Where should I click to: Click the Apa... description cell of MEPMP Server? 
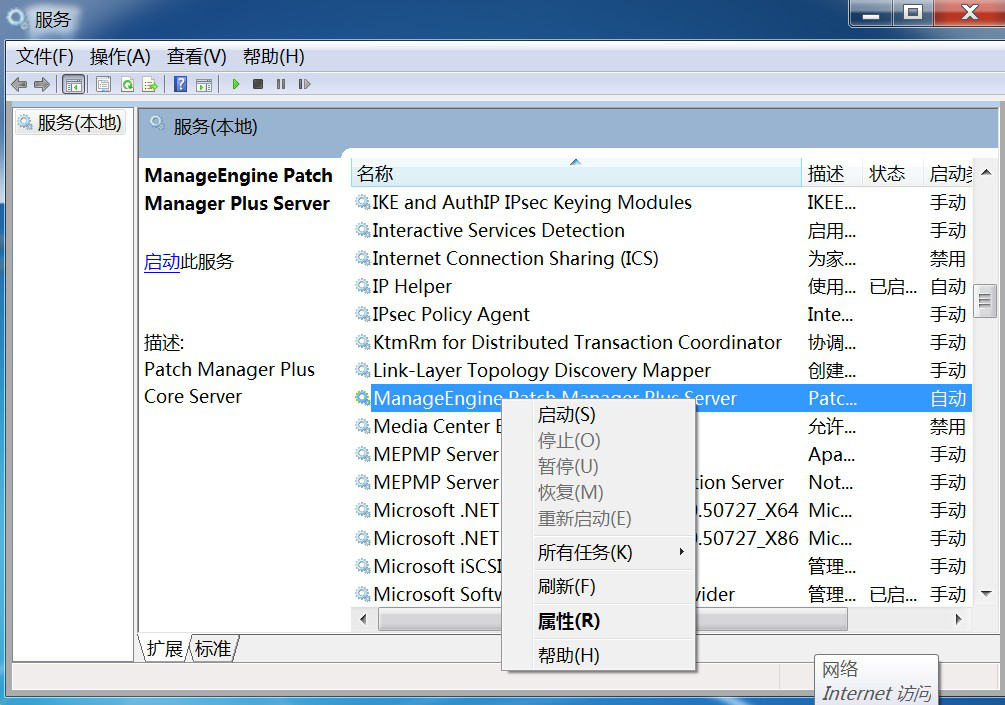pos(832,454)
